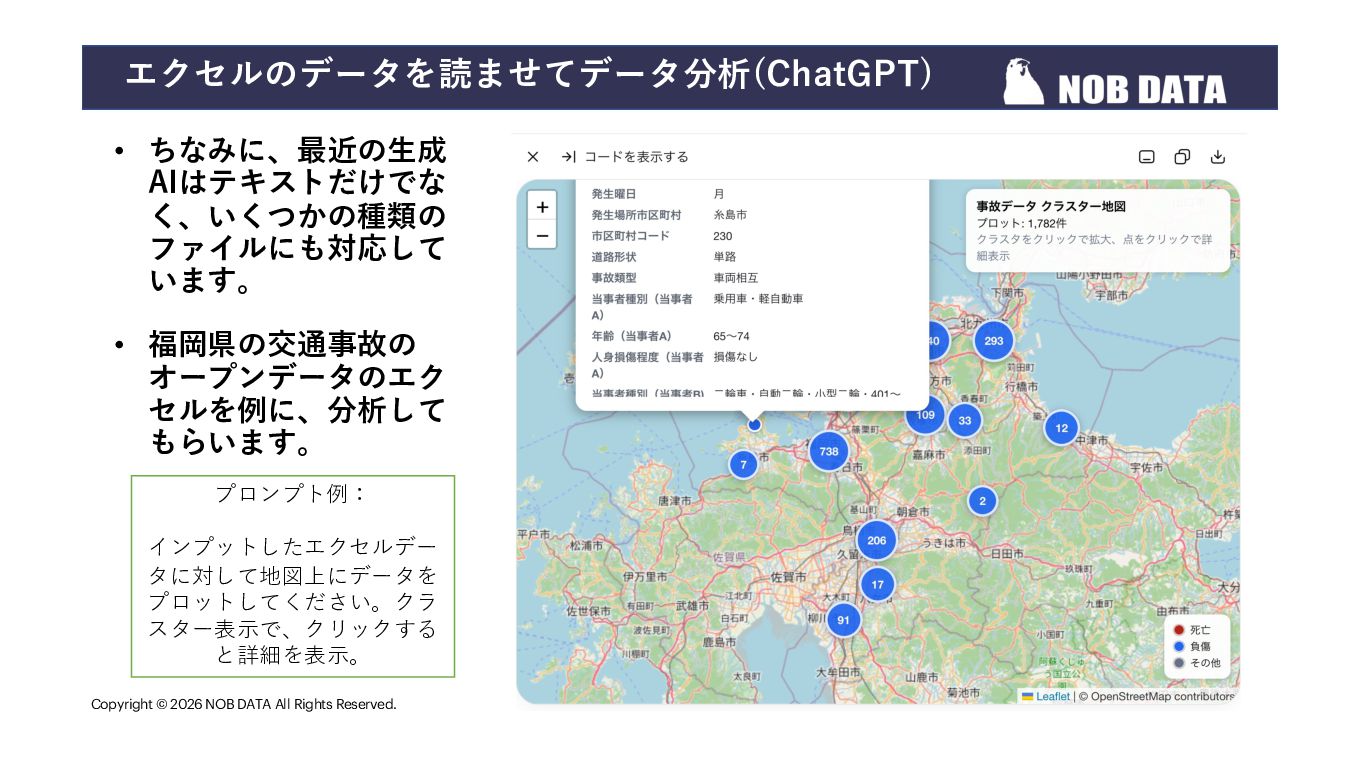This screenshot has height=765, width=1361.
Task: Click the 唐津市 label on the map
Action: pos(676,500)
